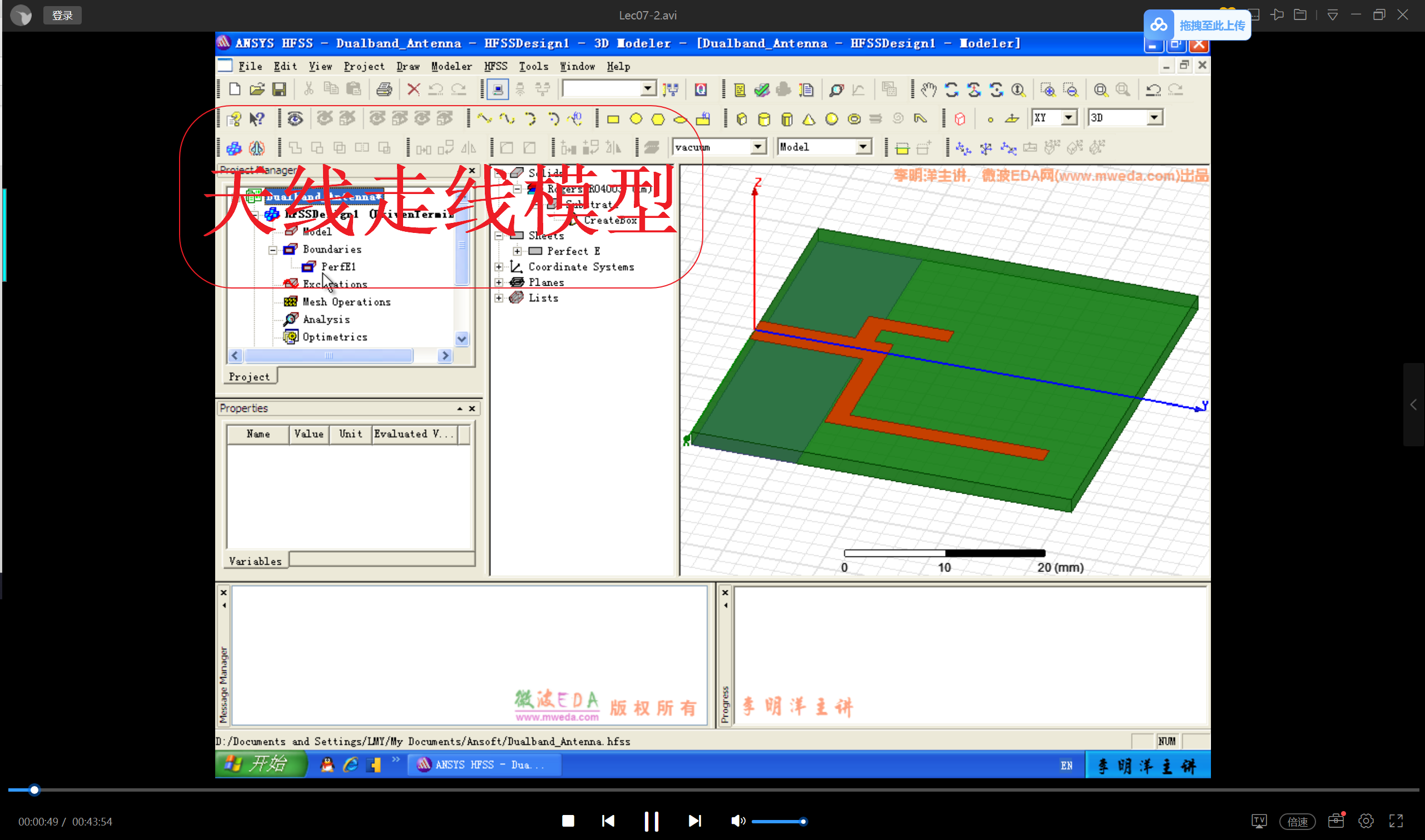Click the New project icon

tap(234, 90)
